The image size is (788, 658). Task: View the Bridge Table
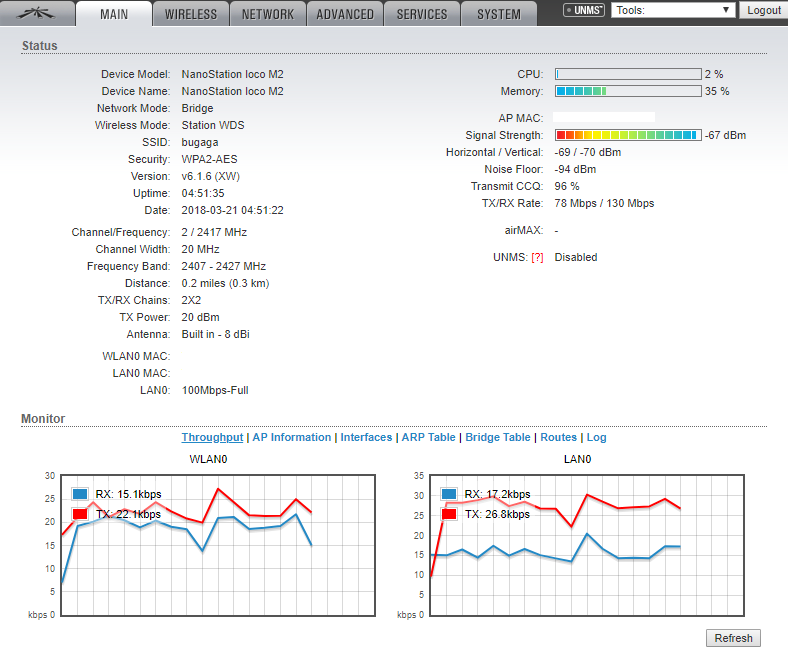pos(498,437)
